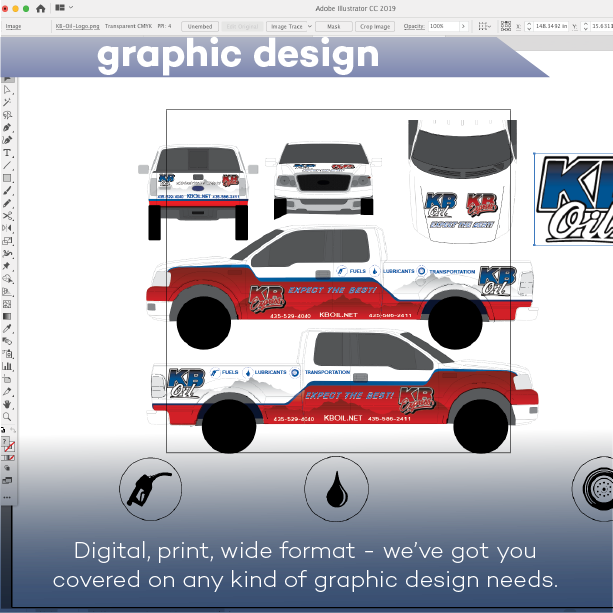Select the Paintbrush tool
The image size is (613, 613).
(7, 191)
